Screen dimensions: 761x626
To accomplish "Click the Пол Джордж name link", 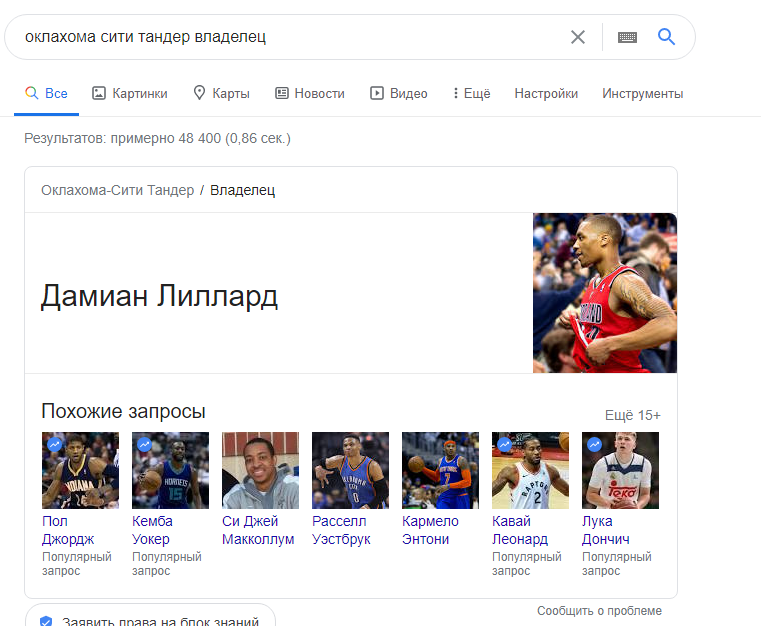I will point(68,530).
